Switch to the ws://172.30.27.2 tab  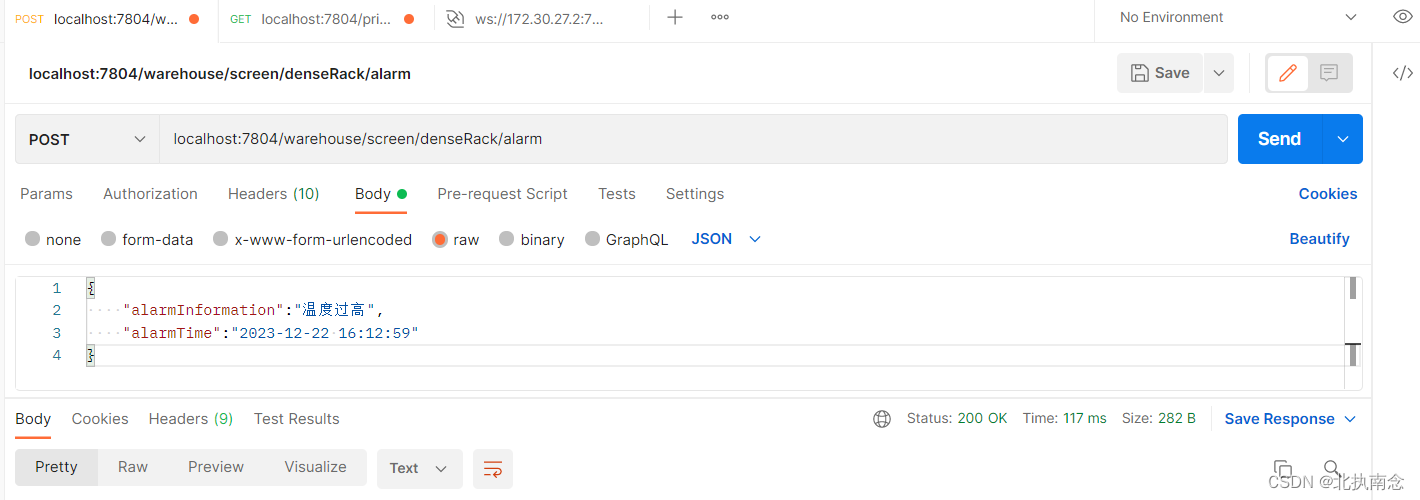tap(540, 19)
